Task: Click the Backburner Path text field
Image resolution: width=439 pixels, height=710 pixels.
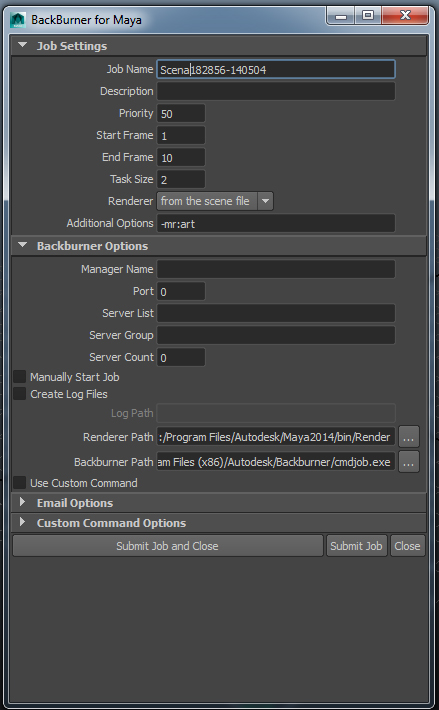Action: point(276,462)
